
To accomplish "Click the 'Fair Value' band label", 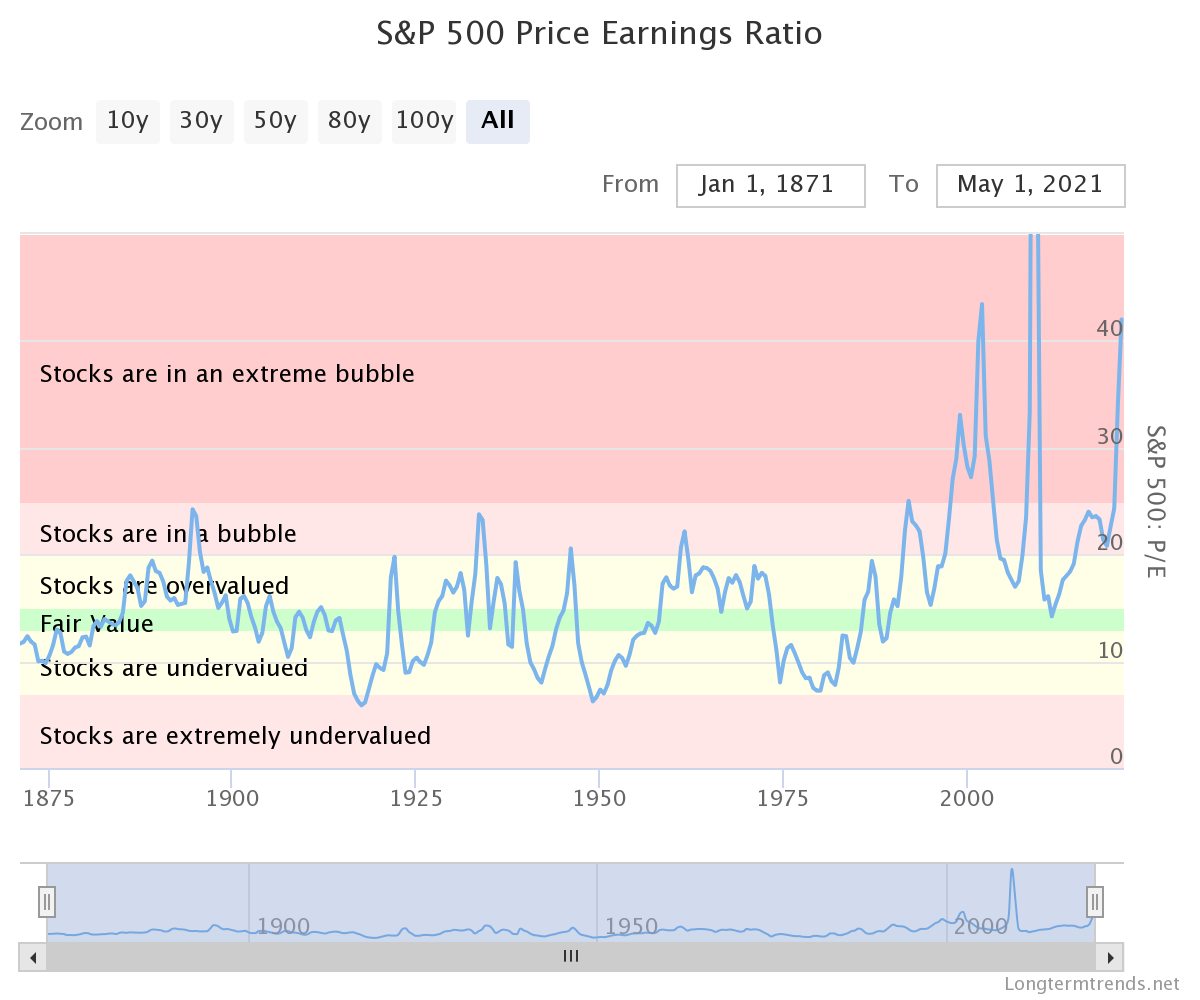I will tap(97, 624).
